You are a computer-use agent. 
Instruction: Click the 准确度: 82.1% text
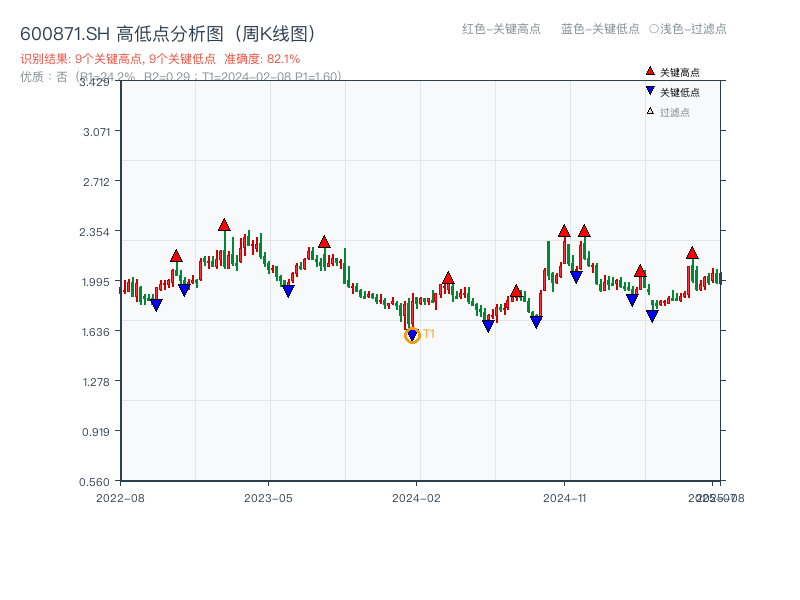point(262,59)
